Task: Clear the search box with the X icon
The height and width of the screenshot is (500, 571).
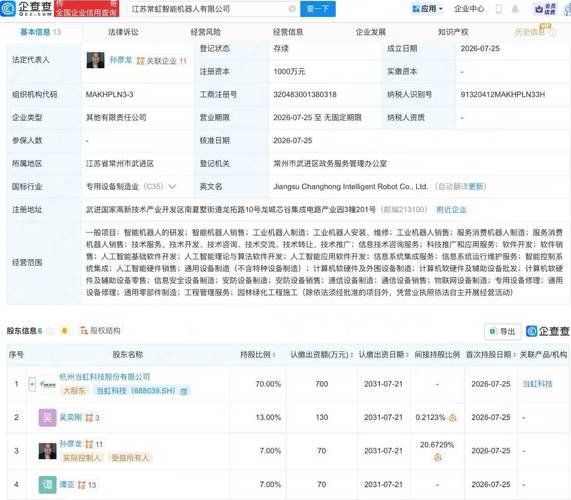Action: (292, 9)
